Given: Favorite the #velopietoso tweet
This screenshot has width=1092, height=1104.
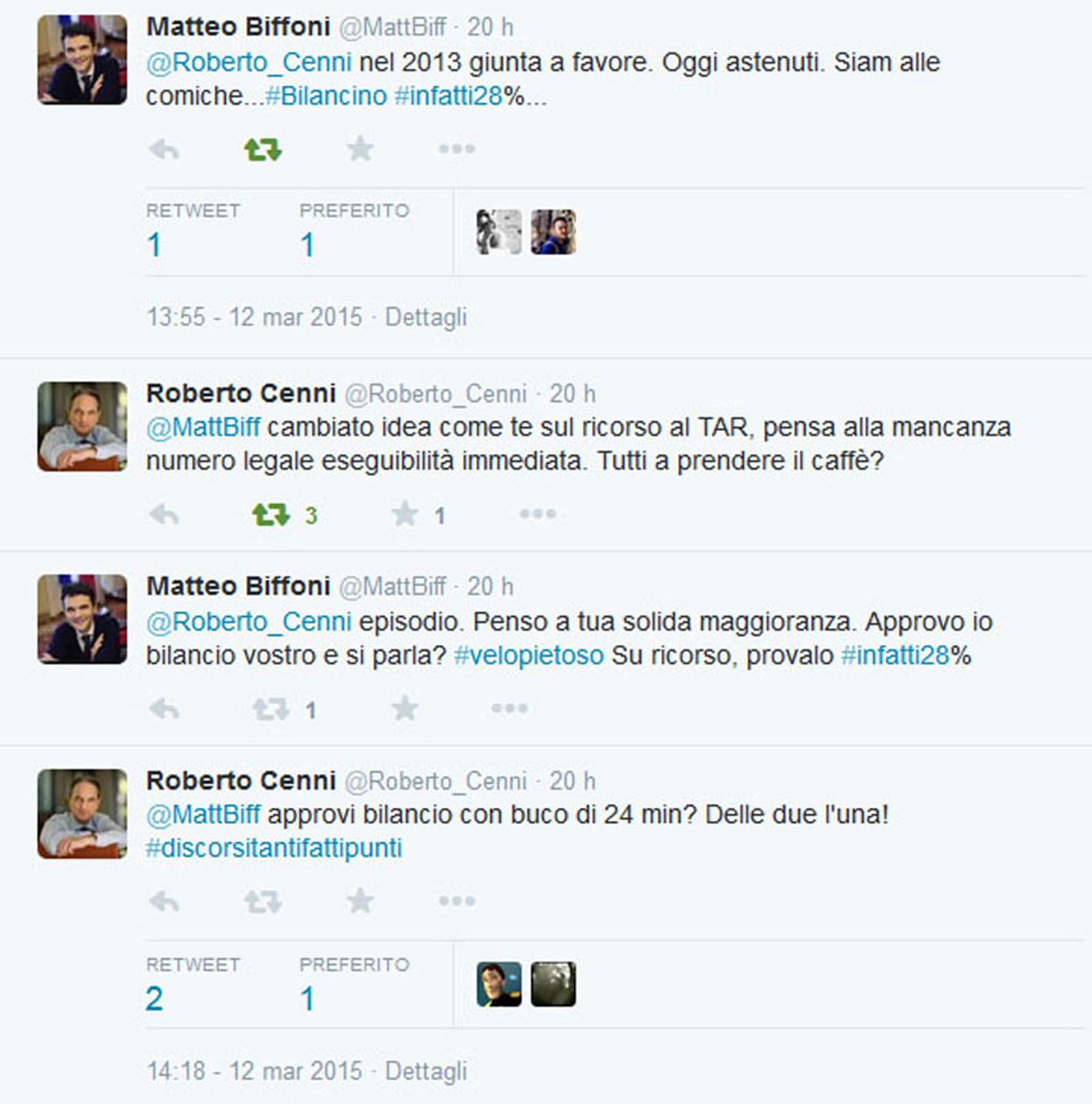Looking at the screenshot, I should point(405,709).
